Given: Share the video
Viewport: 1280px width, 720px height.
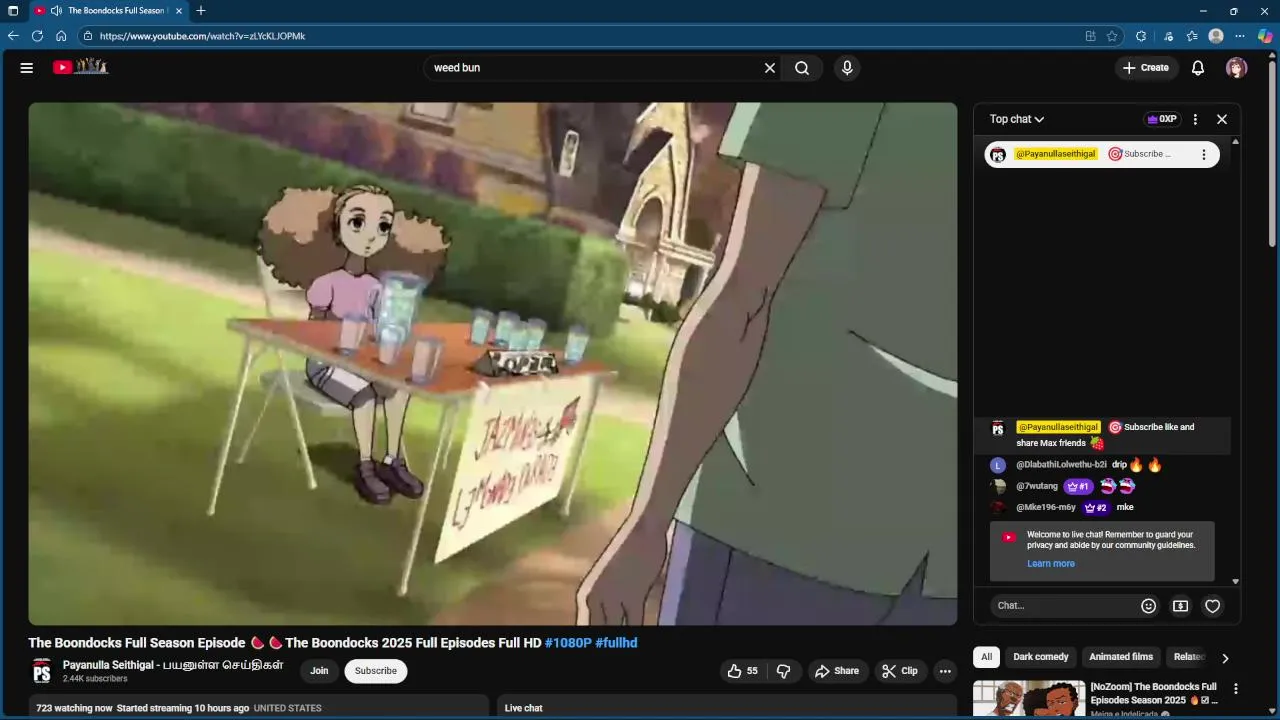Looking at the screenshot, I should point(837,671).
